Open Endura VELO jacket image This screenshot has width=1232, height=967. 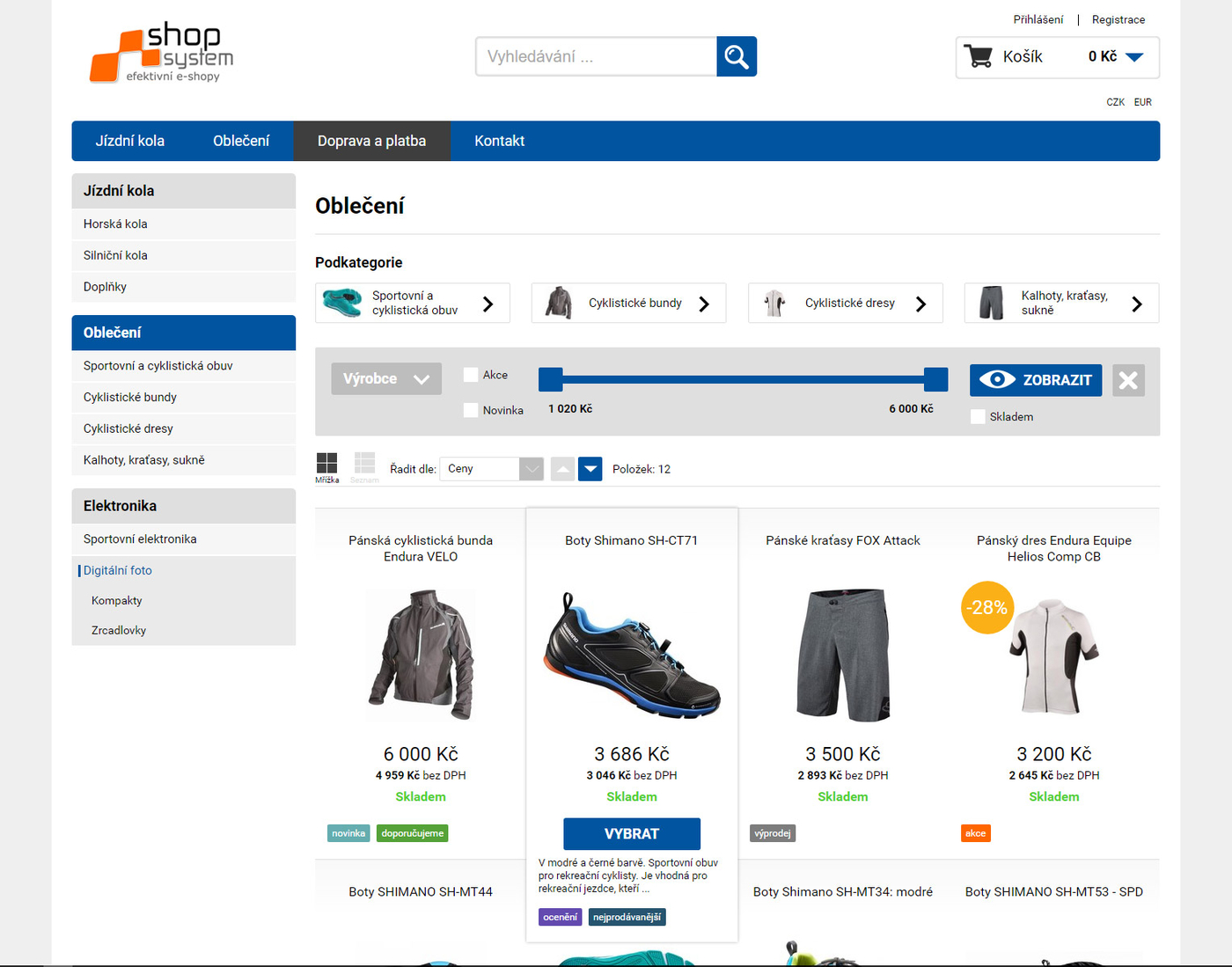tap(421, 654)
